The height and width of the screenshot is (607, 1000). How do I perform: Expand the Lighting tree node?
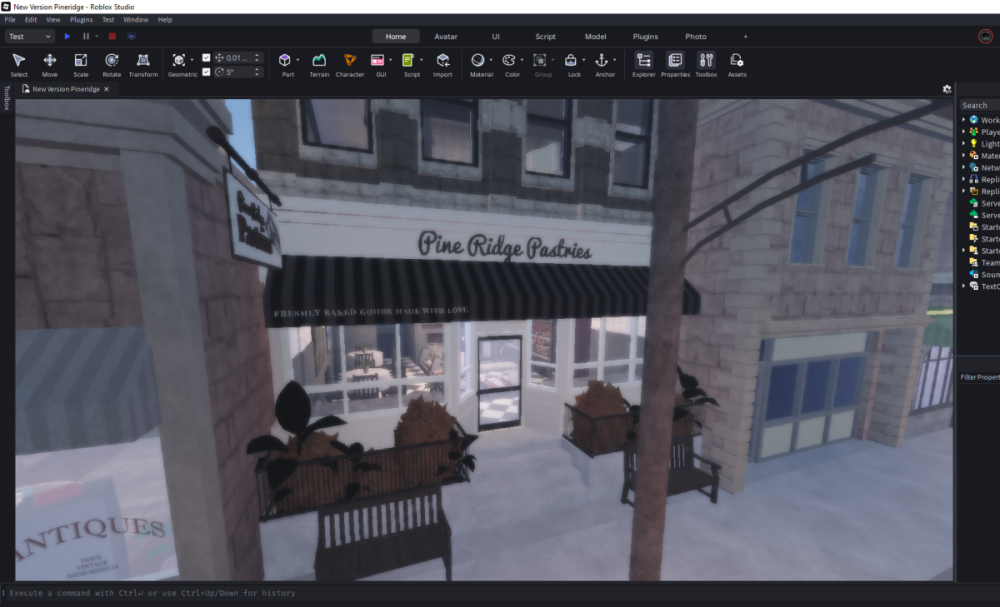[964, 143]
